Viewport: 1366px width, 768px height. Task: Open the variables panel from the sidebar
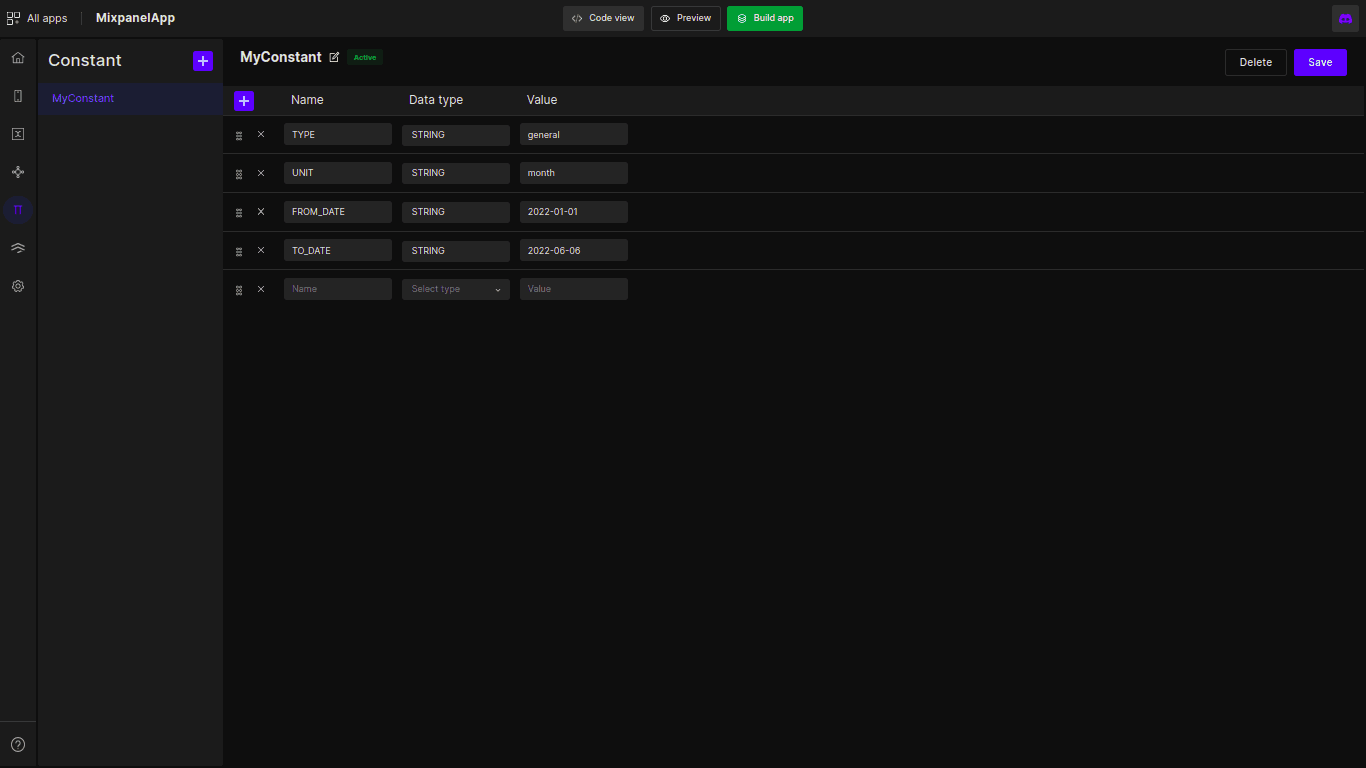(17, 133)
